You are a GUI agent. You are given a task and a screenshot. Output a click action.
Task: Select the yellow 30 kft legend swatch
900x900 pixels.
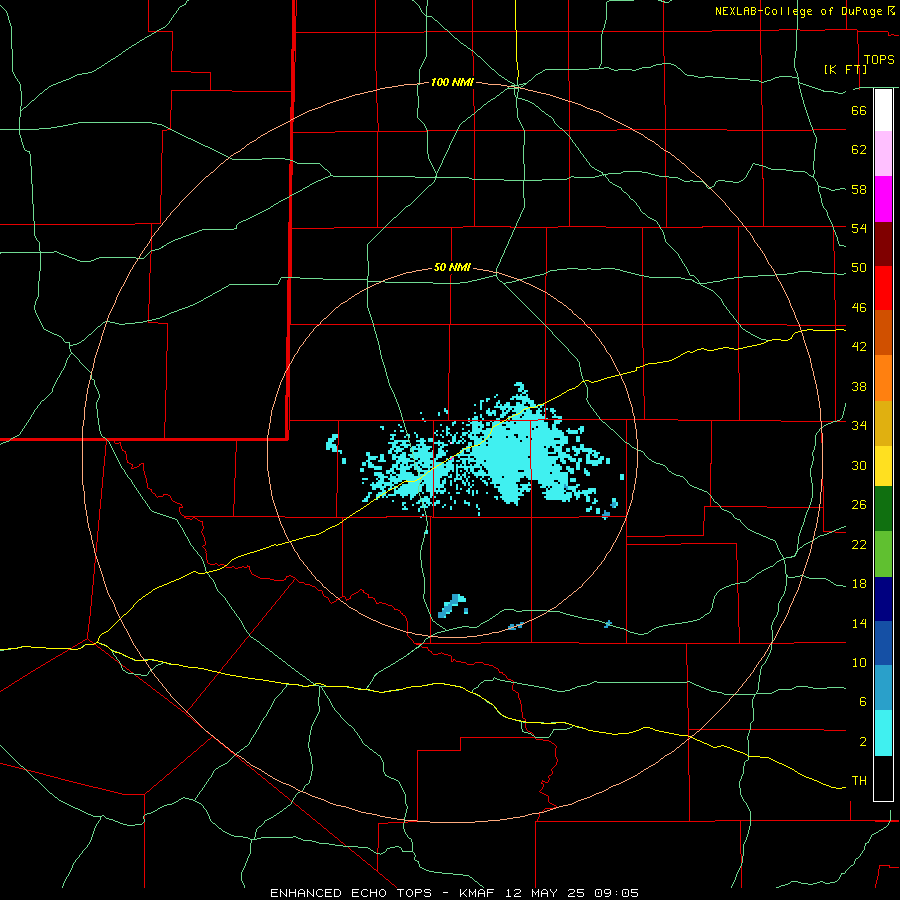click(x=883, y=466)
